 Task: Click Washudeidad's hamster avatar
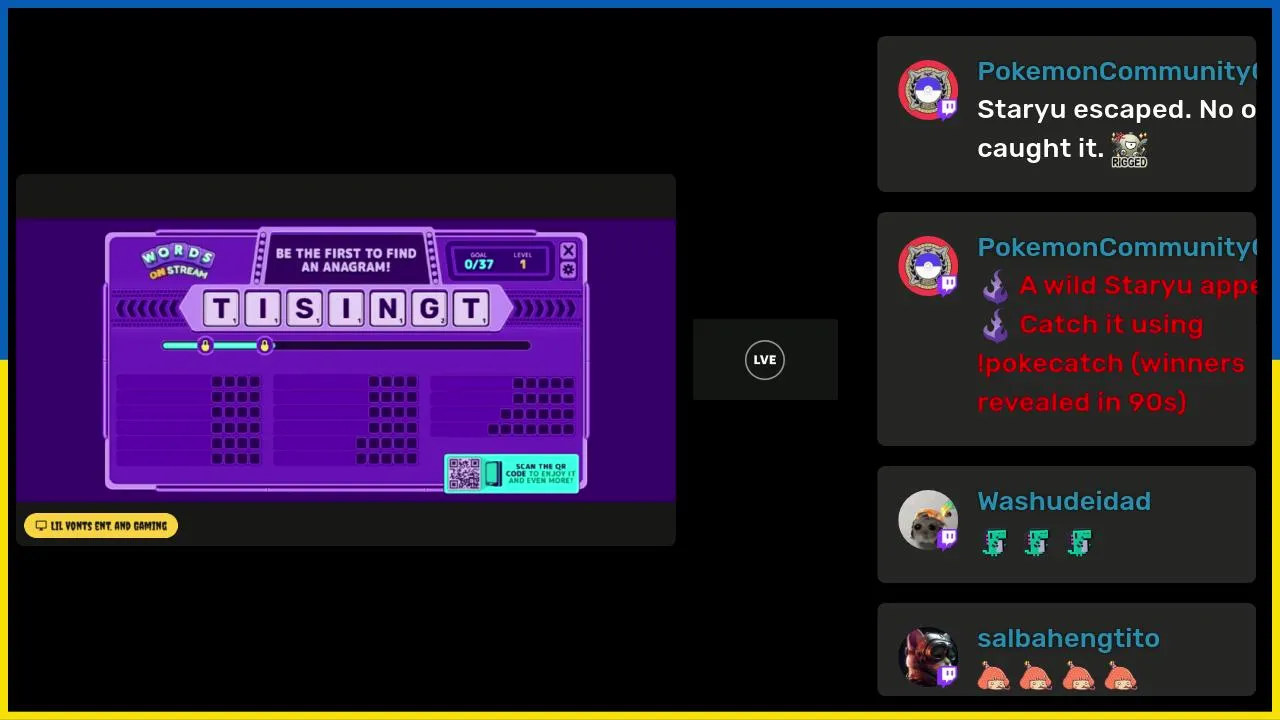pyautogui.click(x=928, y=520)
